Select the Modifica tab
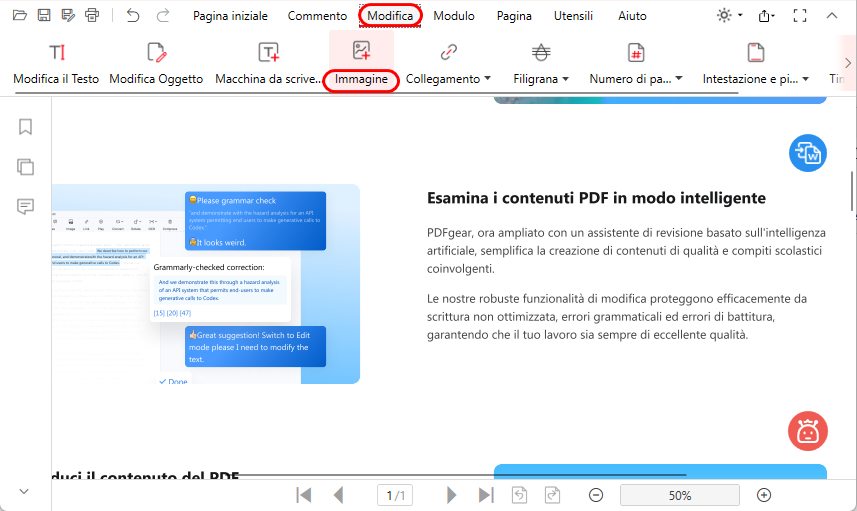Image resolution: width=857 pixels, height=511 pixels. [390, 16]
